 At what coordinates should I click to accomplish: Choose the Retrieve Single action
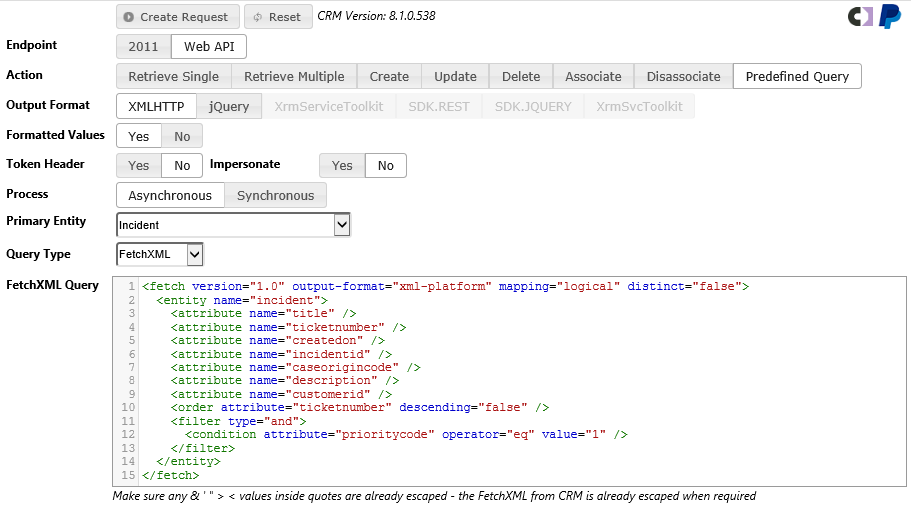(174, 76)
